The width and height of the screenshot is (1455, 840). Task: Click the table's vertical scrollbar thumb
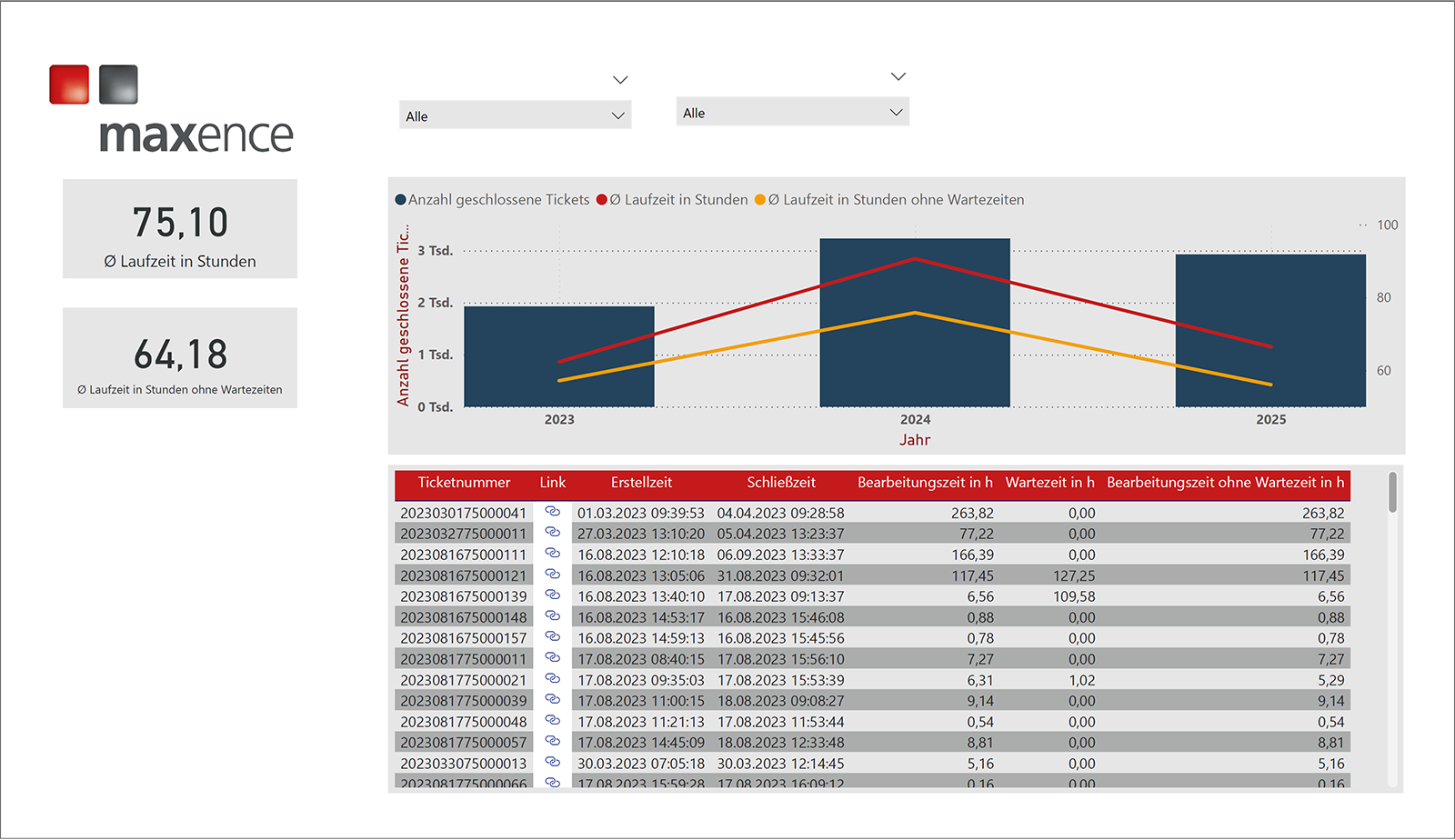pyautogui.click(x=1392, y=493)
